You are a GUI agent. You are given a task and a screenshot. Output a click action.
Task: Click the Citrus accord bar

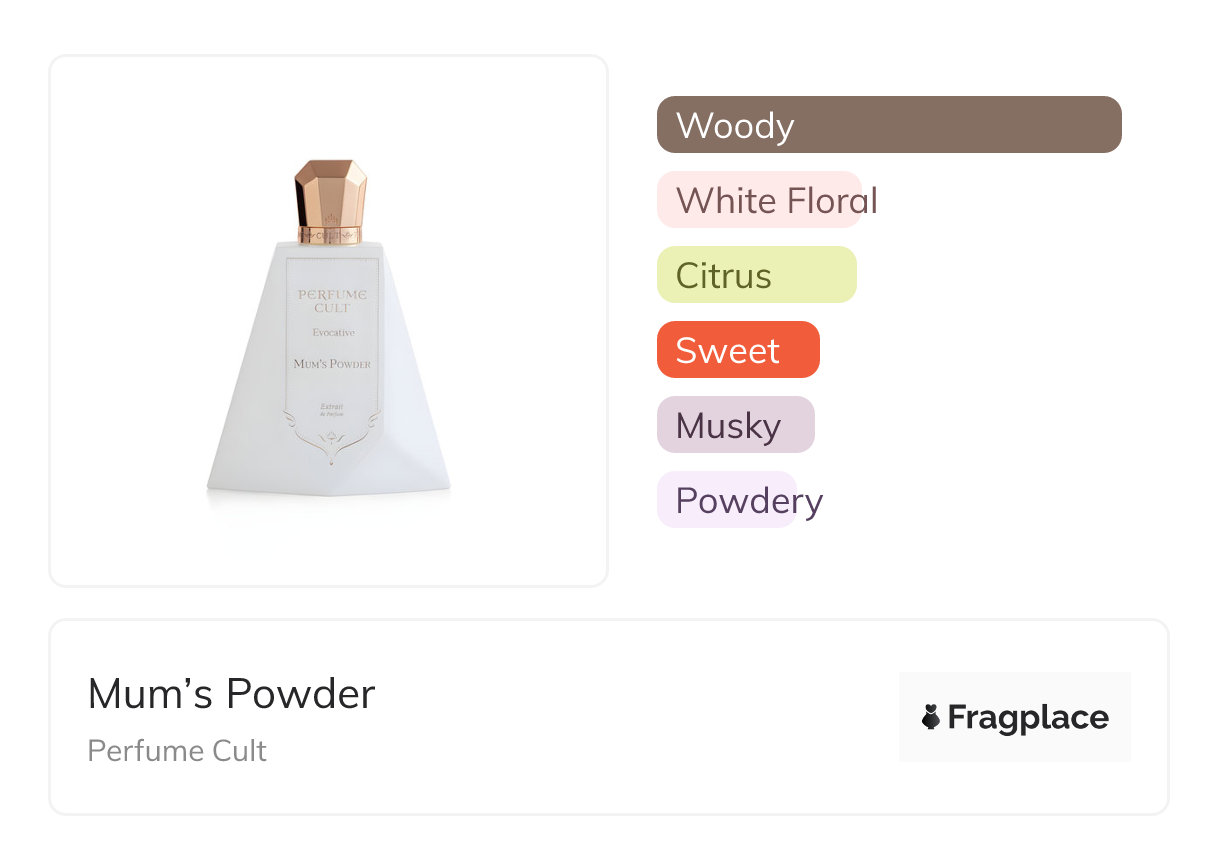tap(756, 275)
